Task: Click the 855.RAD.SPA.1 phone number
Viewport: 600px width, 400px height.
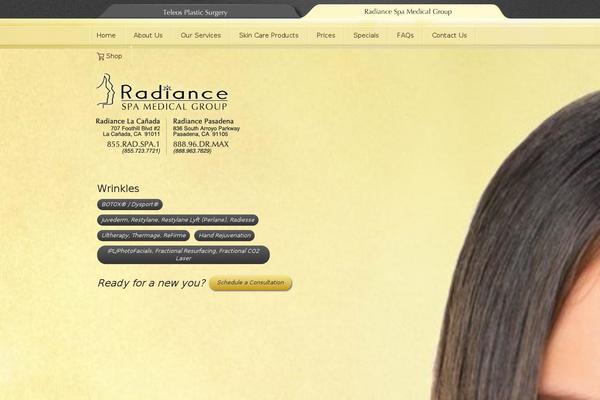Action: [133, 144]
